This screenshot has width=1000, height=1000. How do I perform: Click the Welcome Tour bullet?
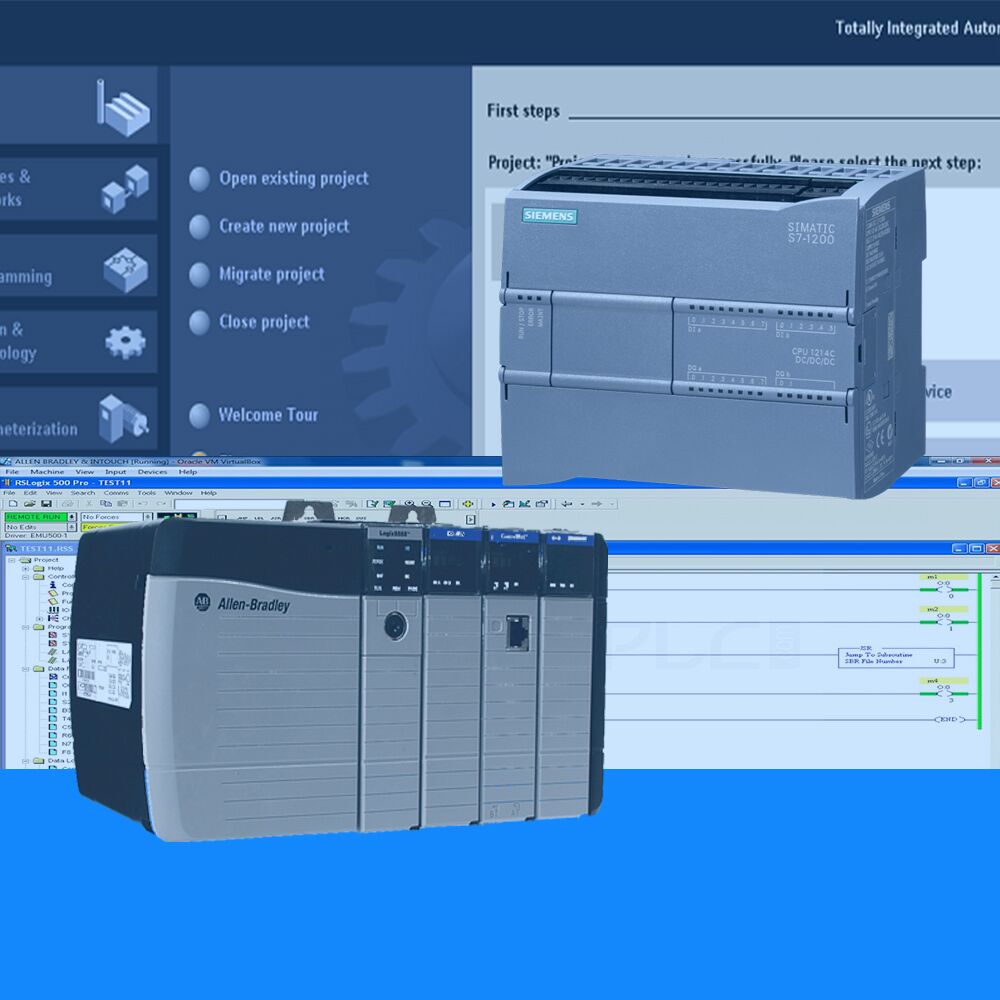pos(200,416)
